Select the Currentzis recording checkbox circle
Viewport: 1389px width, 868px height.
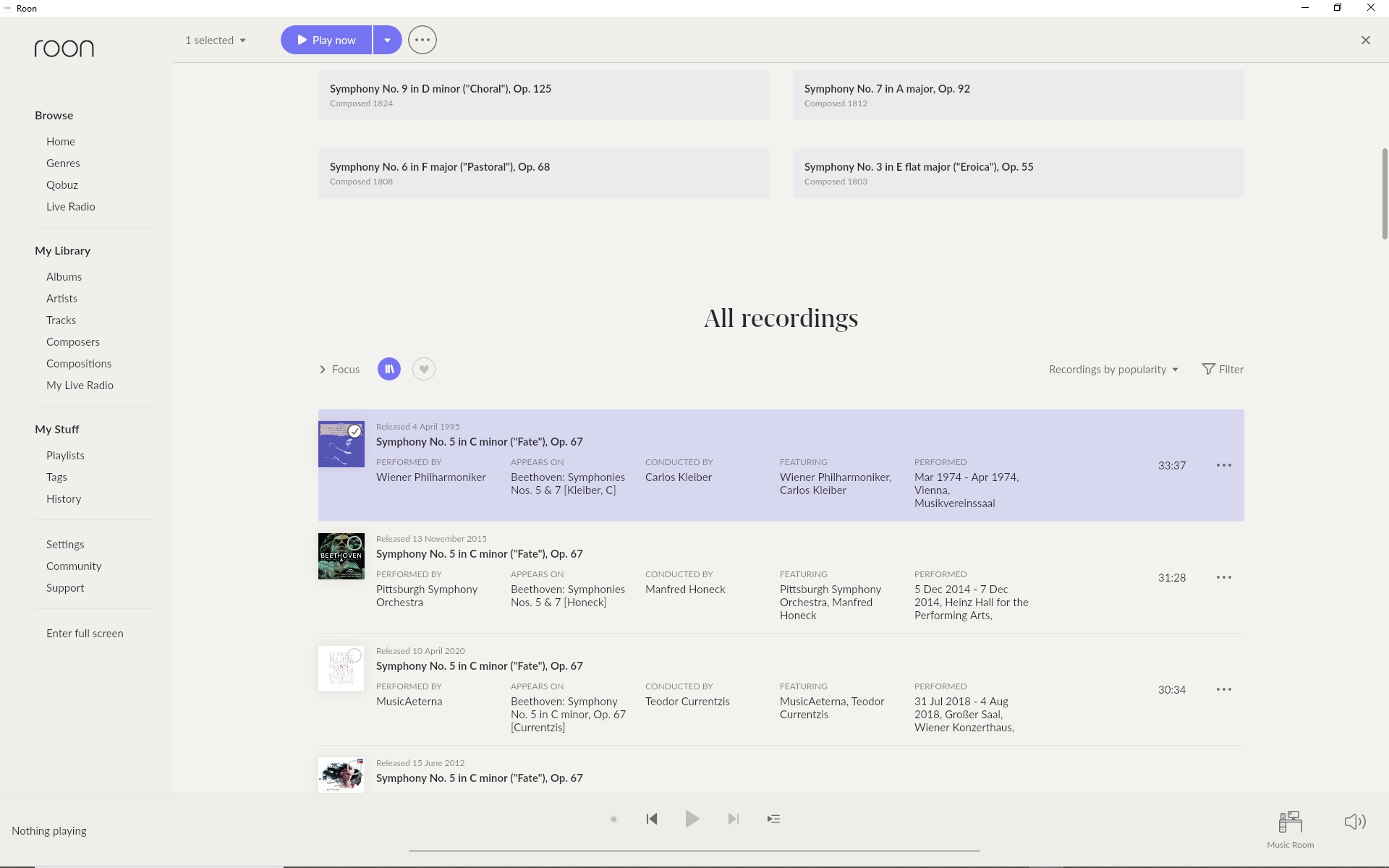click(354, 655)
